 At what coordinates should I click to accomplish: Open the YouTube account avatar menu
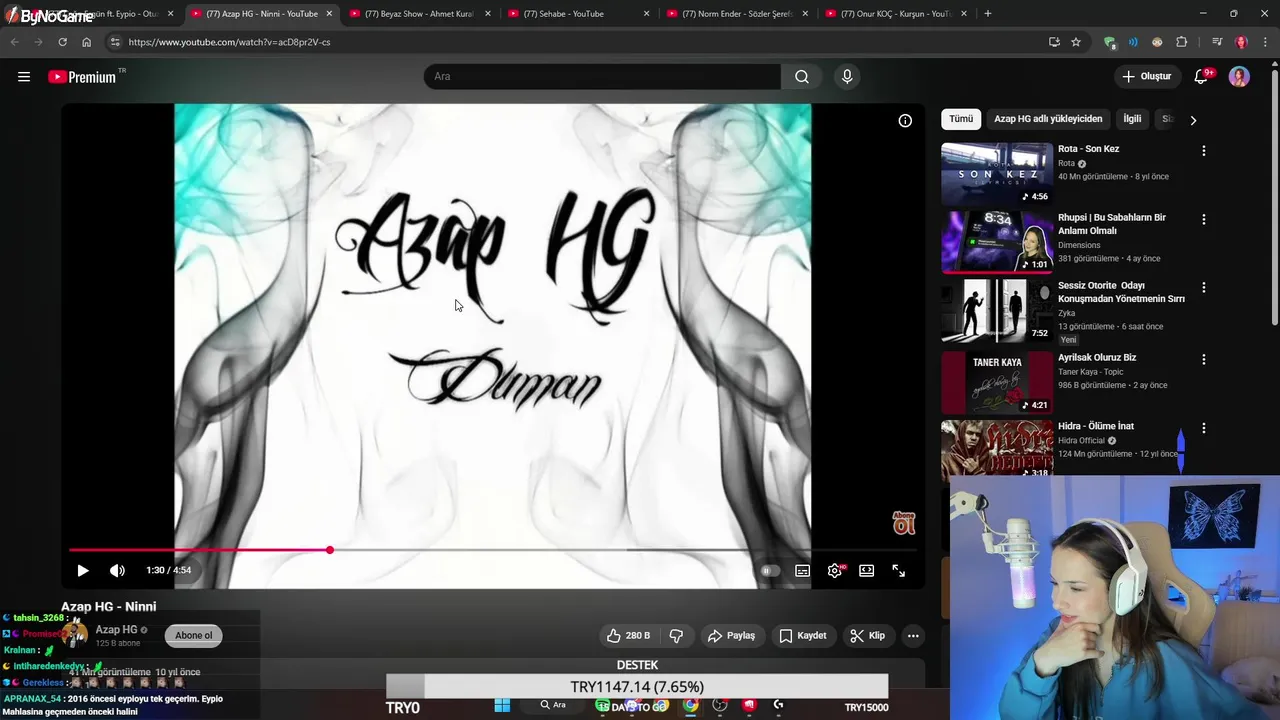[1239, 77]
